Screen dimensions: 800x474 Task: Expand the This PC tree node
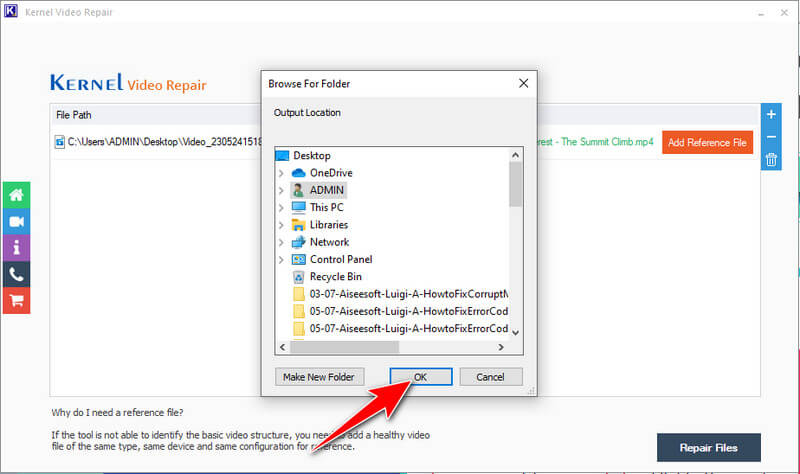[281, 208]
